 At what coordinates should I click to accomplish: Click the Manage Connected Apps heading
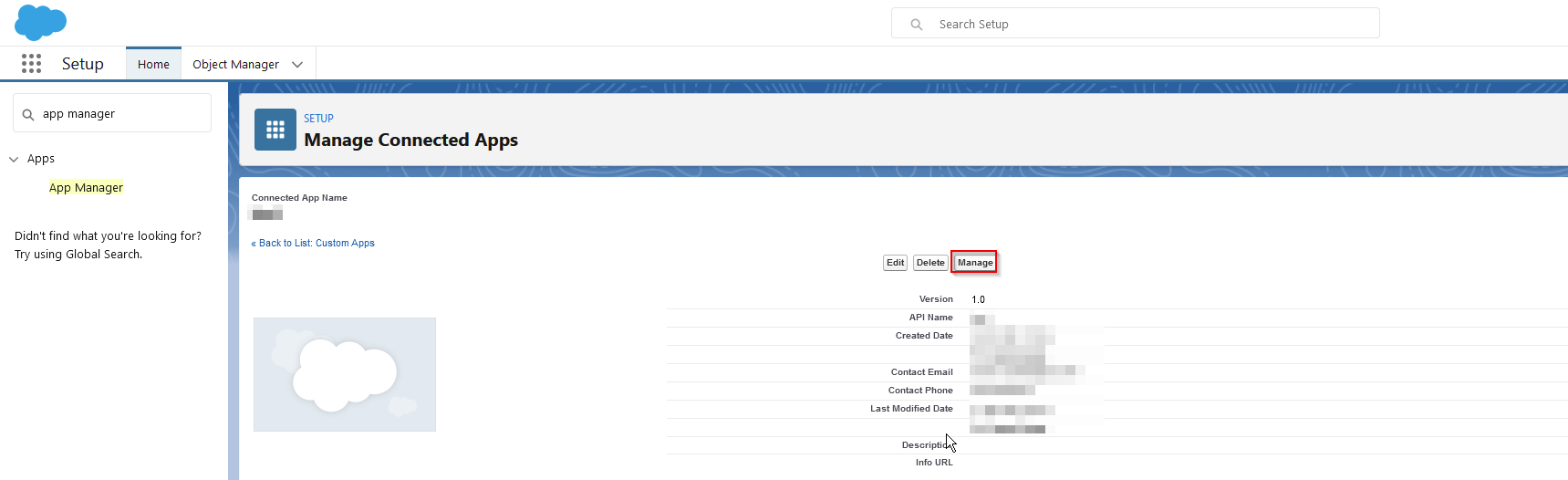[410, 141]
